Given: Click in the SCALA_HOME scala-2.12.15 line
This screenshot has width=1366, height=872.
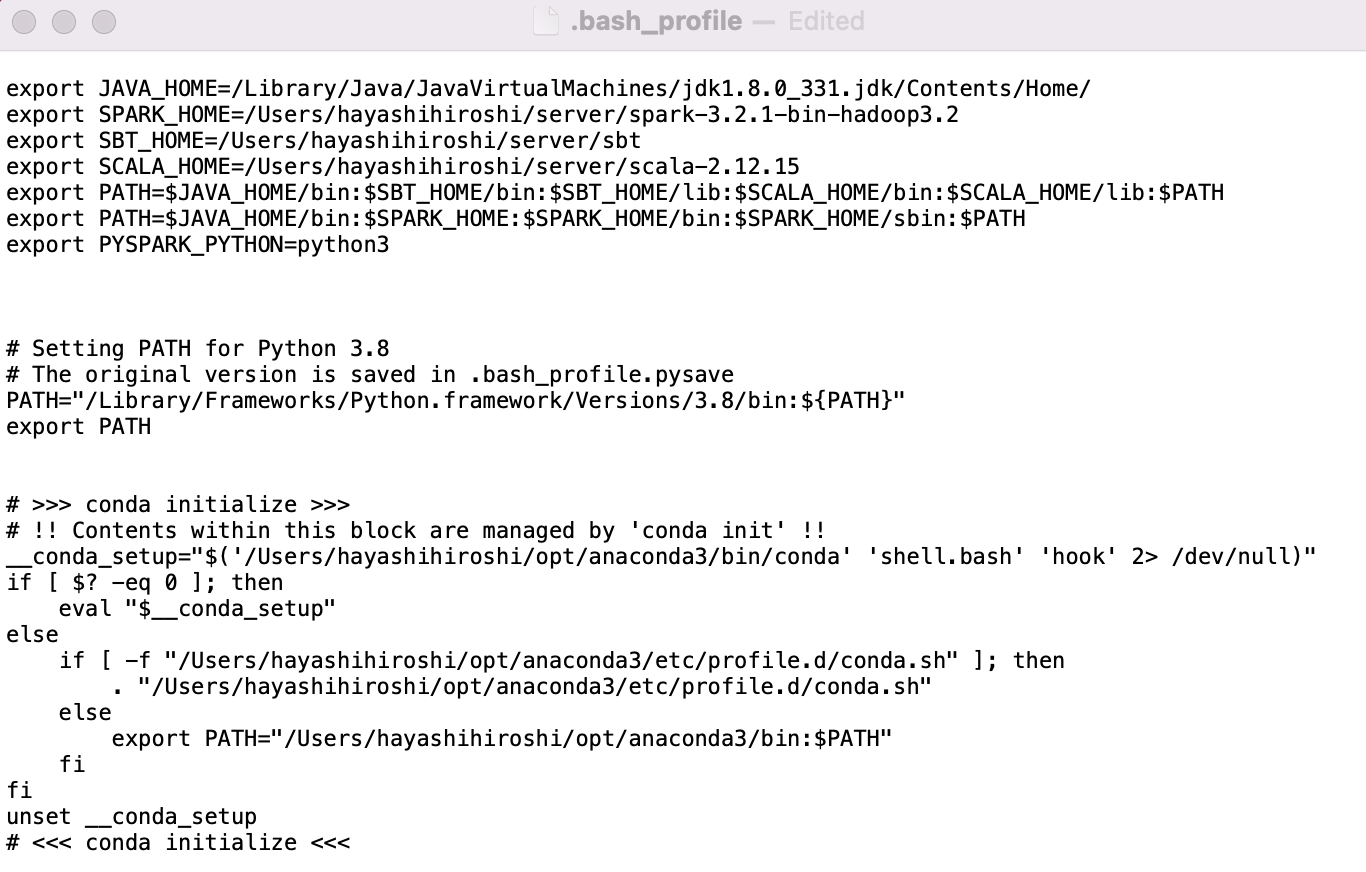Looking at the screenshot, I should (x=403, y=167).
